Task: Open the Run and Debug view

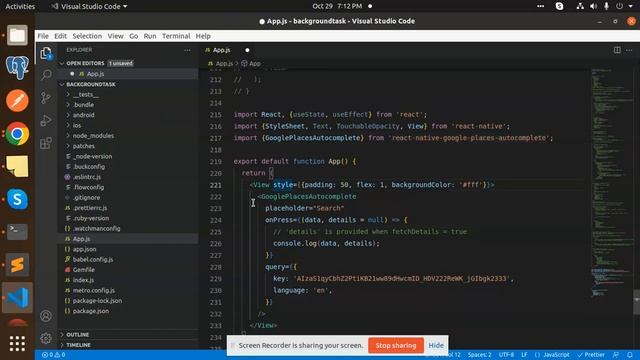Action: click(46, 120)
